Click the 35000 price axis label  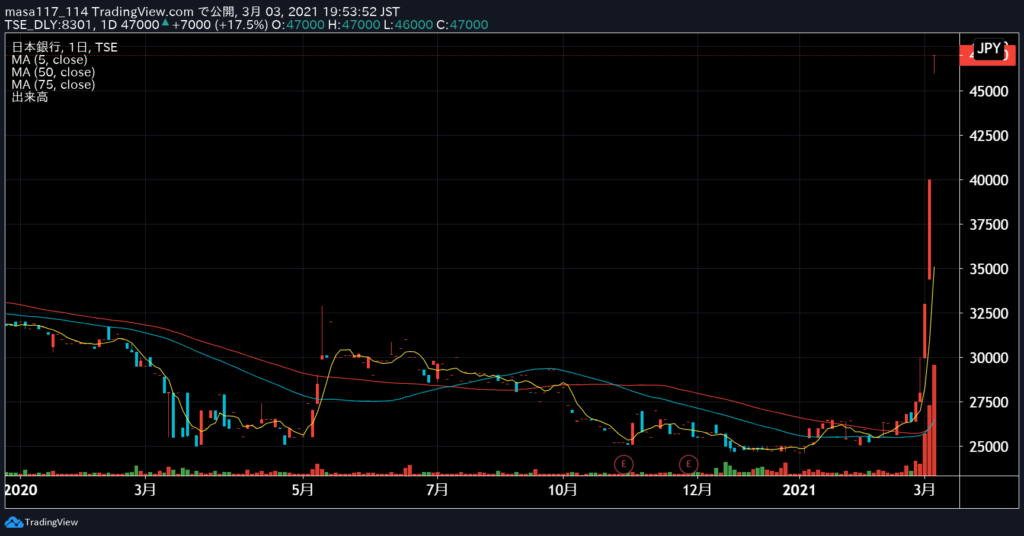tap(988, 269)
